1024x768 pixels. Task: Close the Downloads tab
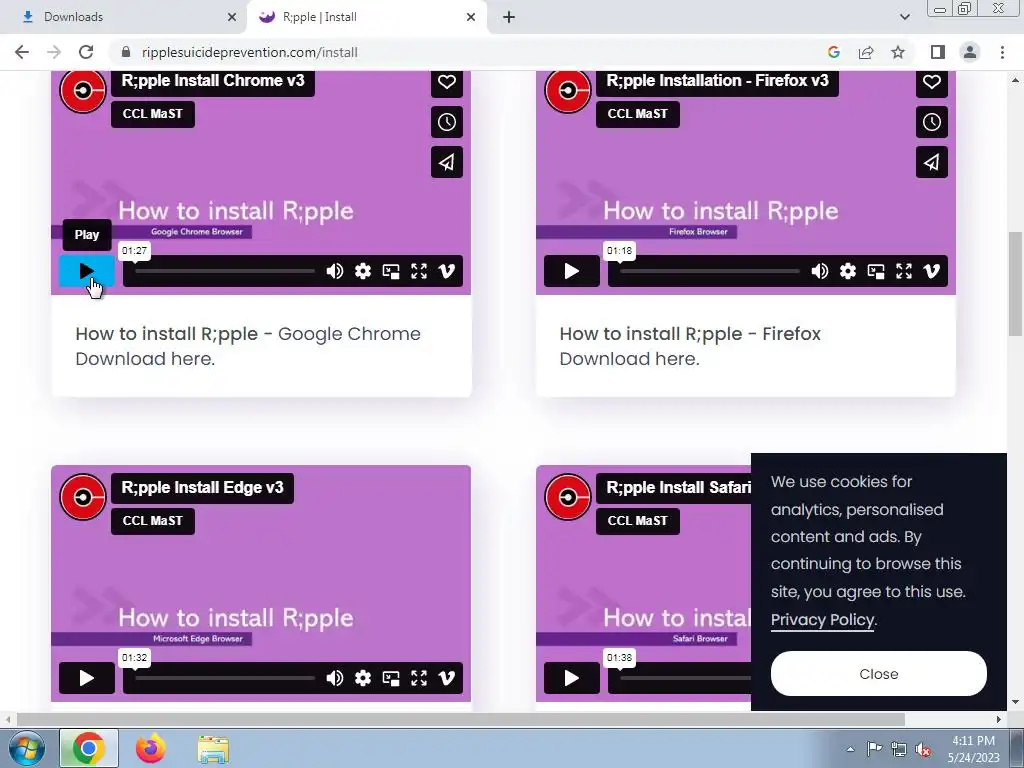(x=232, y=17)
